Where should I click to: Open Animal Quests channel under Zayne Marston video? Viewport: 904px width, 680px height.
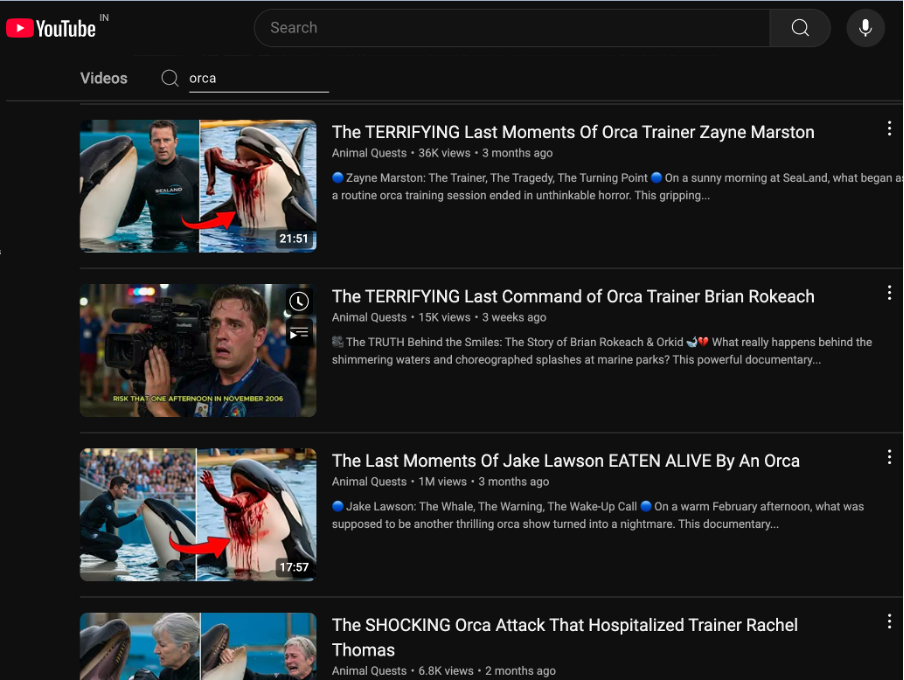tap(369, 153)
